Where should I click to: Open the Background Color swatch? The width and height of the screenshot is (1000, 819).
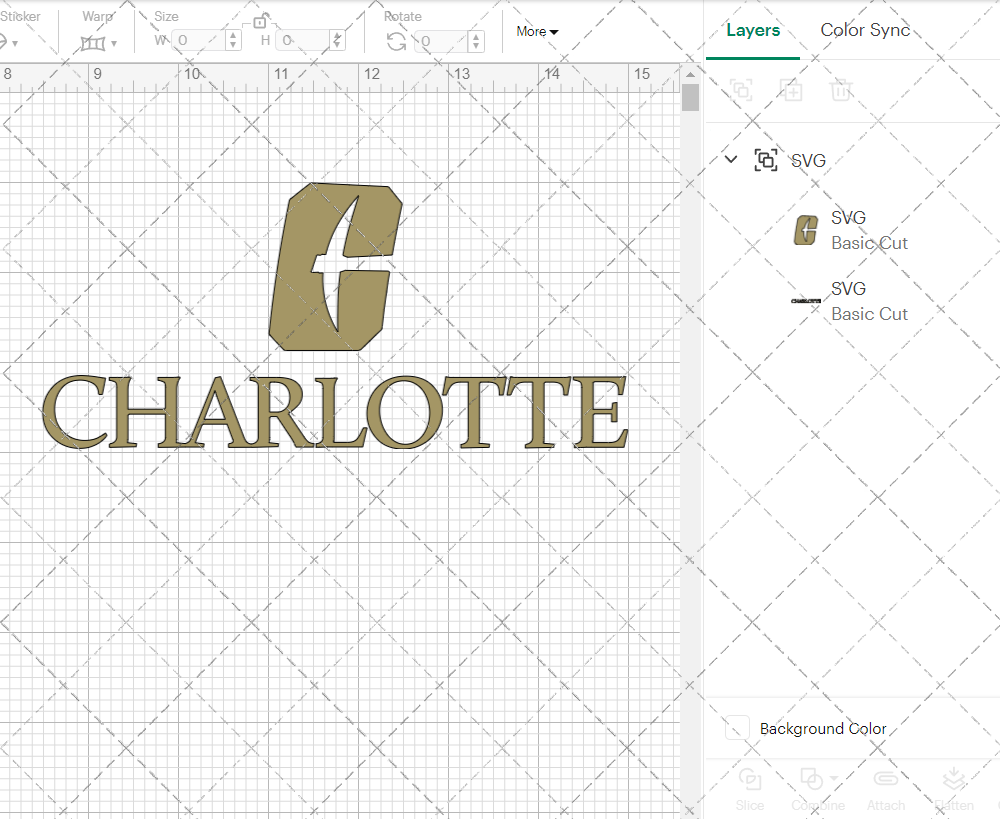pos(736,729)
